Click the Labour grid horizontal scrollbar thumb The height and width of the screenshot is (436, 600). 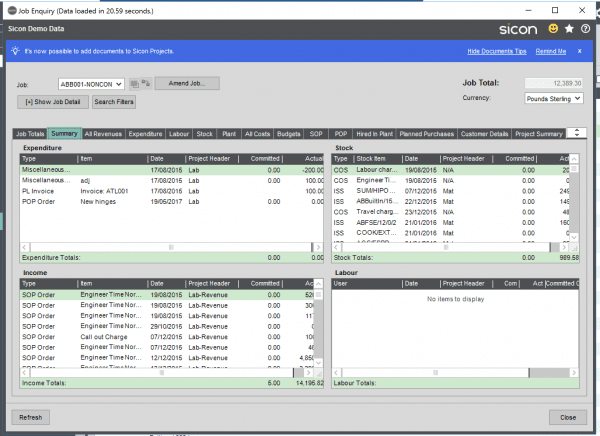pyautogui.click(x=435, y=372)
